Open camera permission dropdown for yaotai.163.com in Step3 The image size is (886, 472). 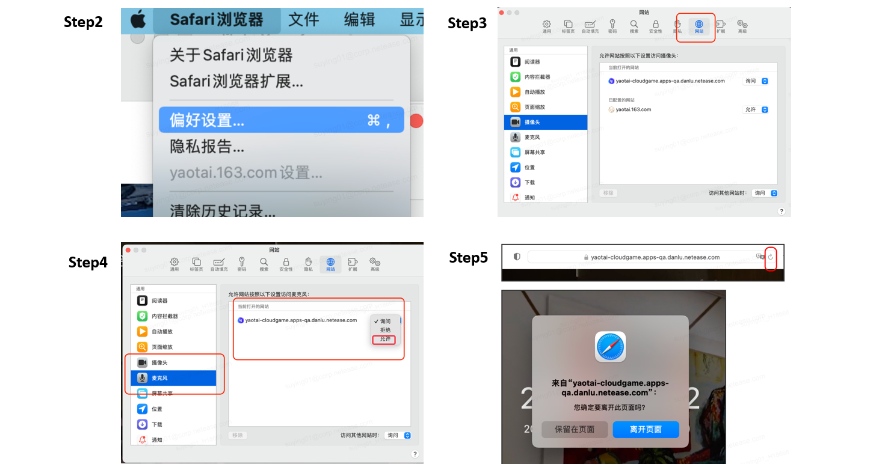[x=756, y=110]
